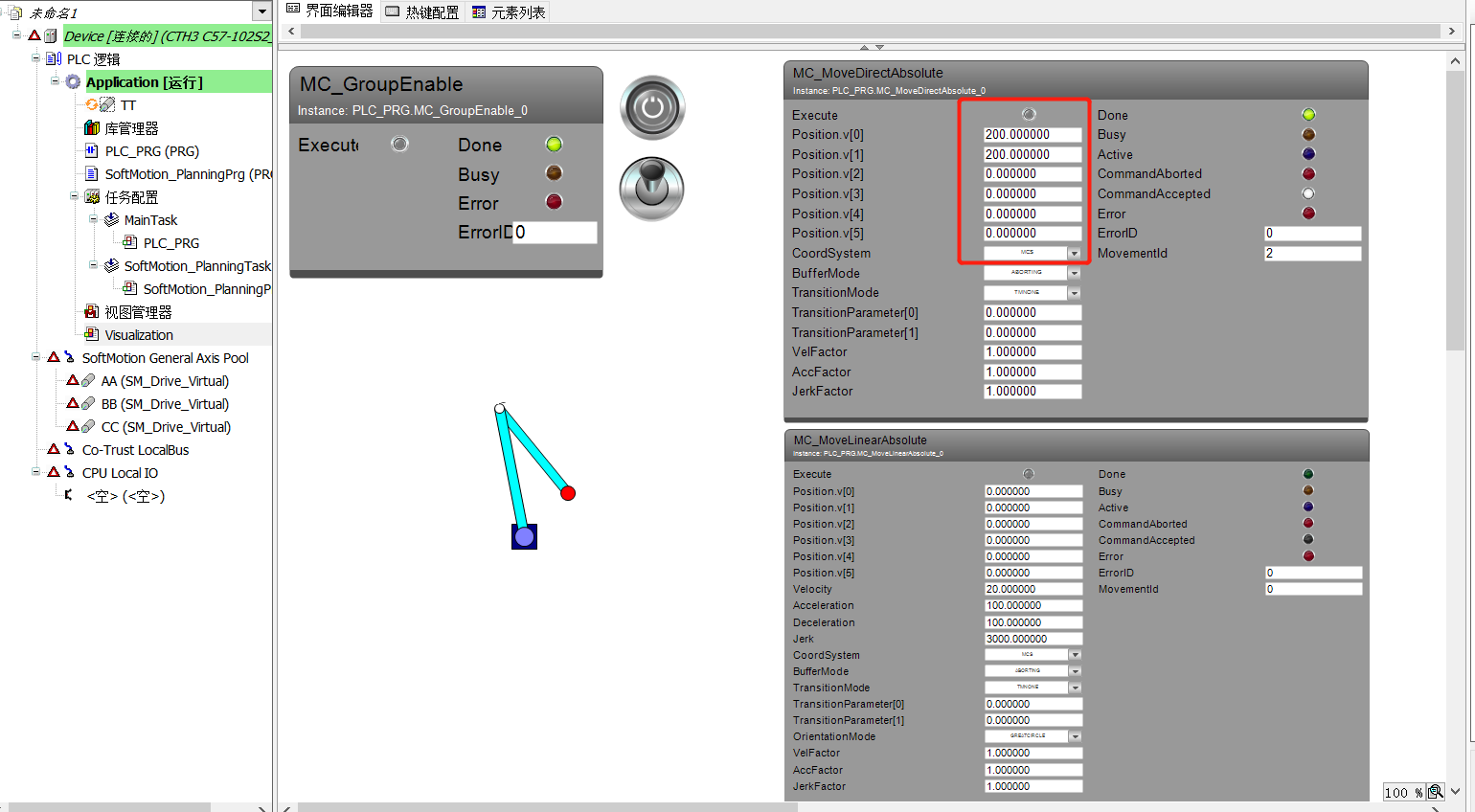Click the Visualization object icon
This screenshot has width=1475, height=812.
coord(92,335)
